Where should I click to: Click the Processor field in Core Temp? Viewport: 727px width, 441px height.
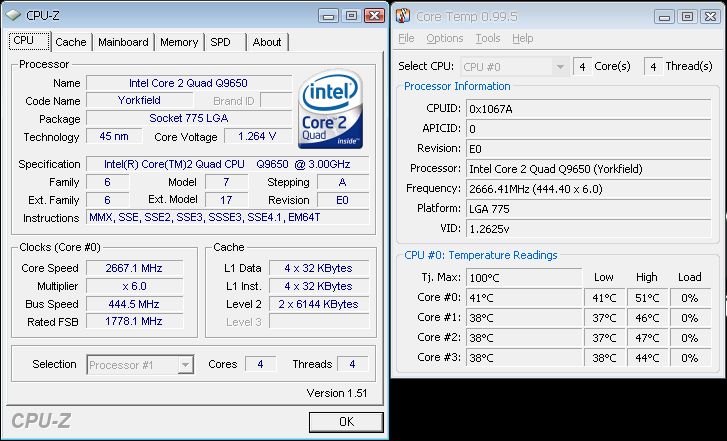588,169
